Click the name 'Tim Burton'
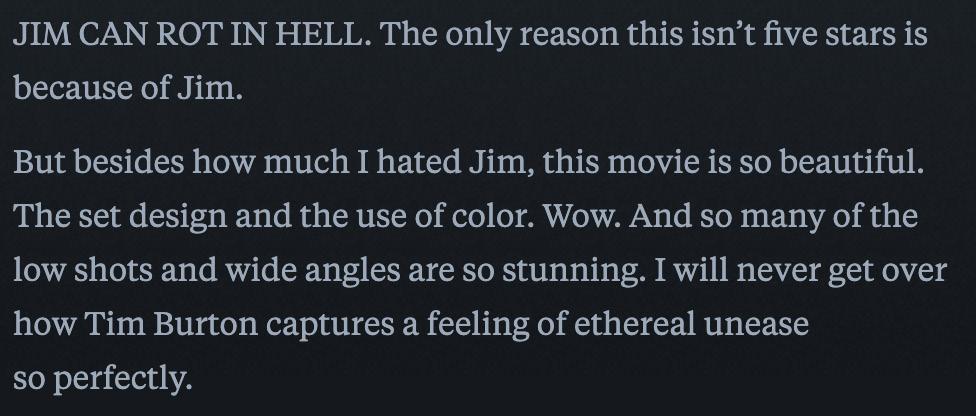 (x=171, y=324)
